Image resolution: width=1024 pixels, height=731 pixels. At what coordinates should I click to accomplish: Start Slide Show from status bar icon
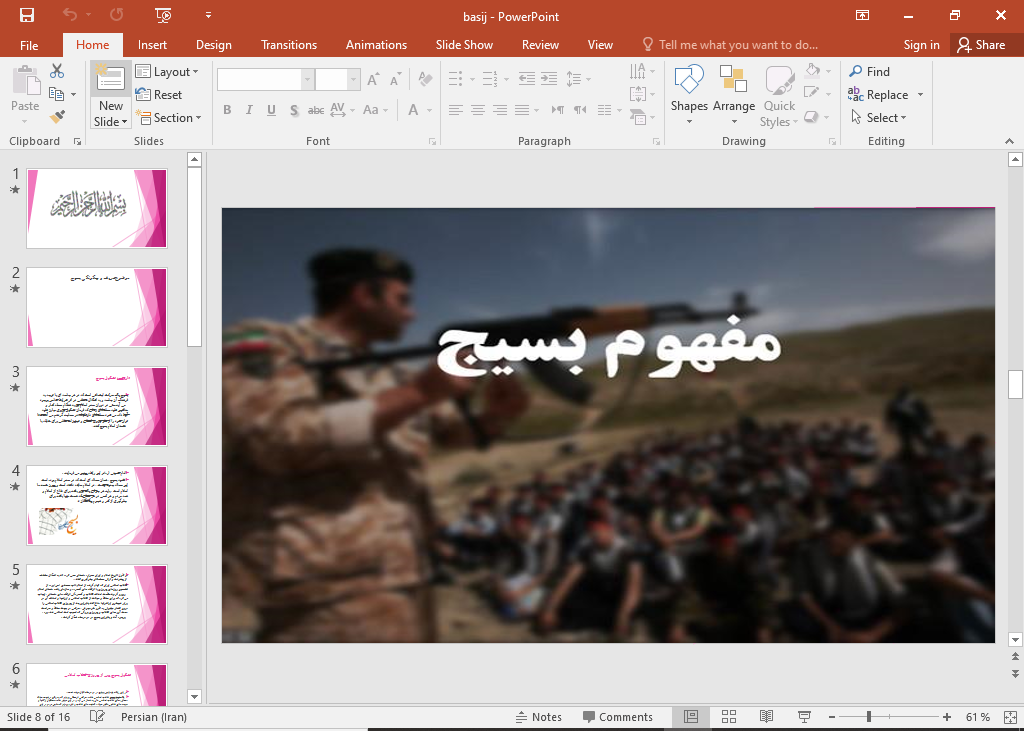(x=804, y=717)
